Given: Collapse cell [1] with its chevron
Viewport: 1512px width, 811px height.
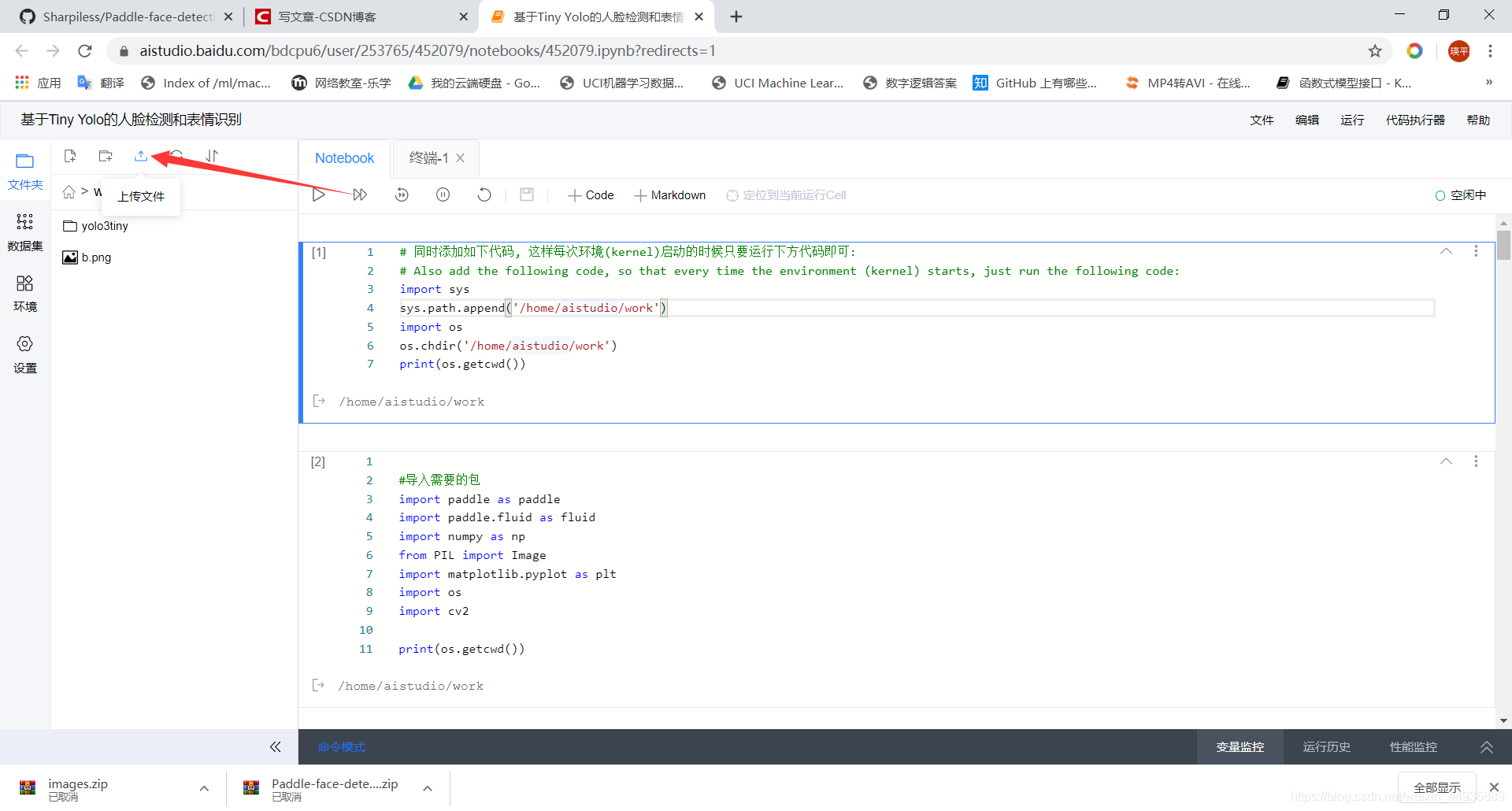Looking at the screenshot, I should pos(1446,251).
